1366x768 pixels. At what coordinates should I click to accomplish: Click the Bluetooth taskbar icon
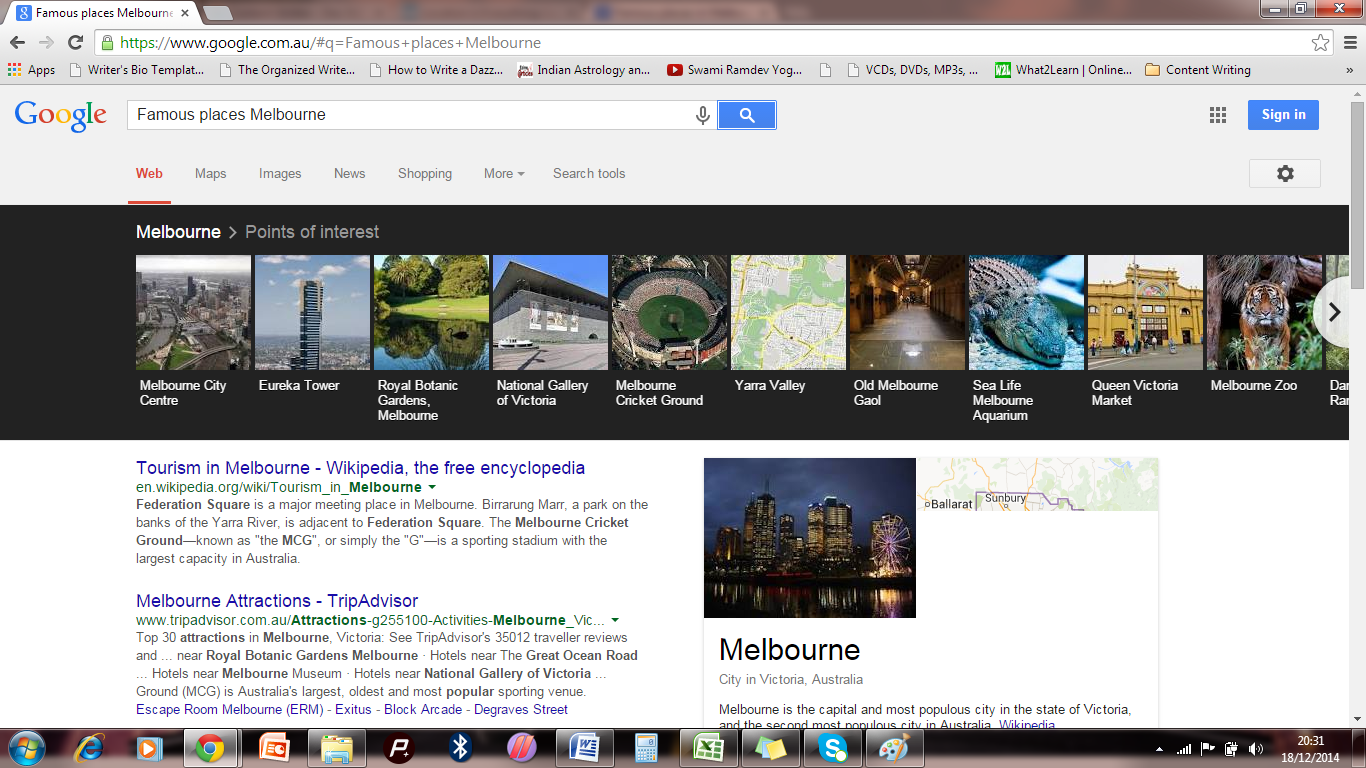[x=459, y=748]
